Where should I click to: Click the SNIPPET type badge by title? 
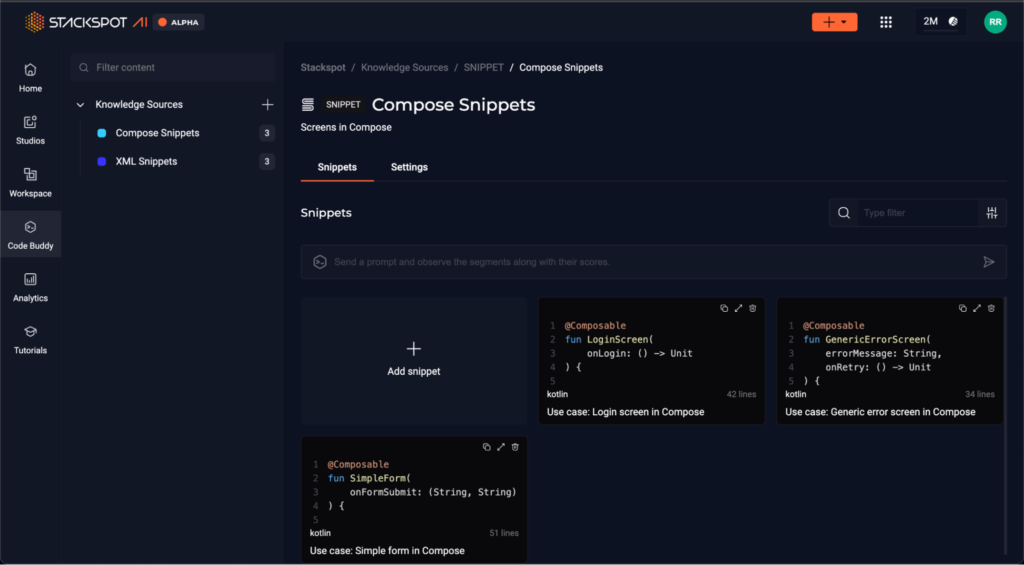coord(344,105)
